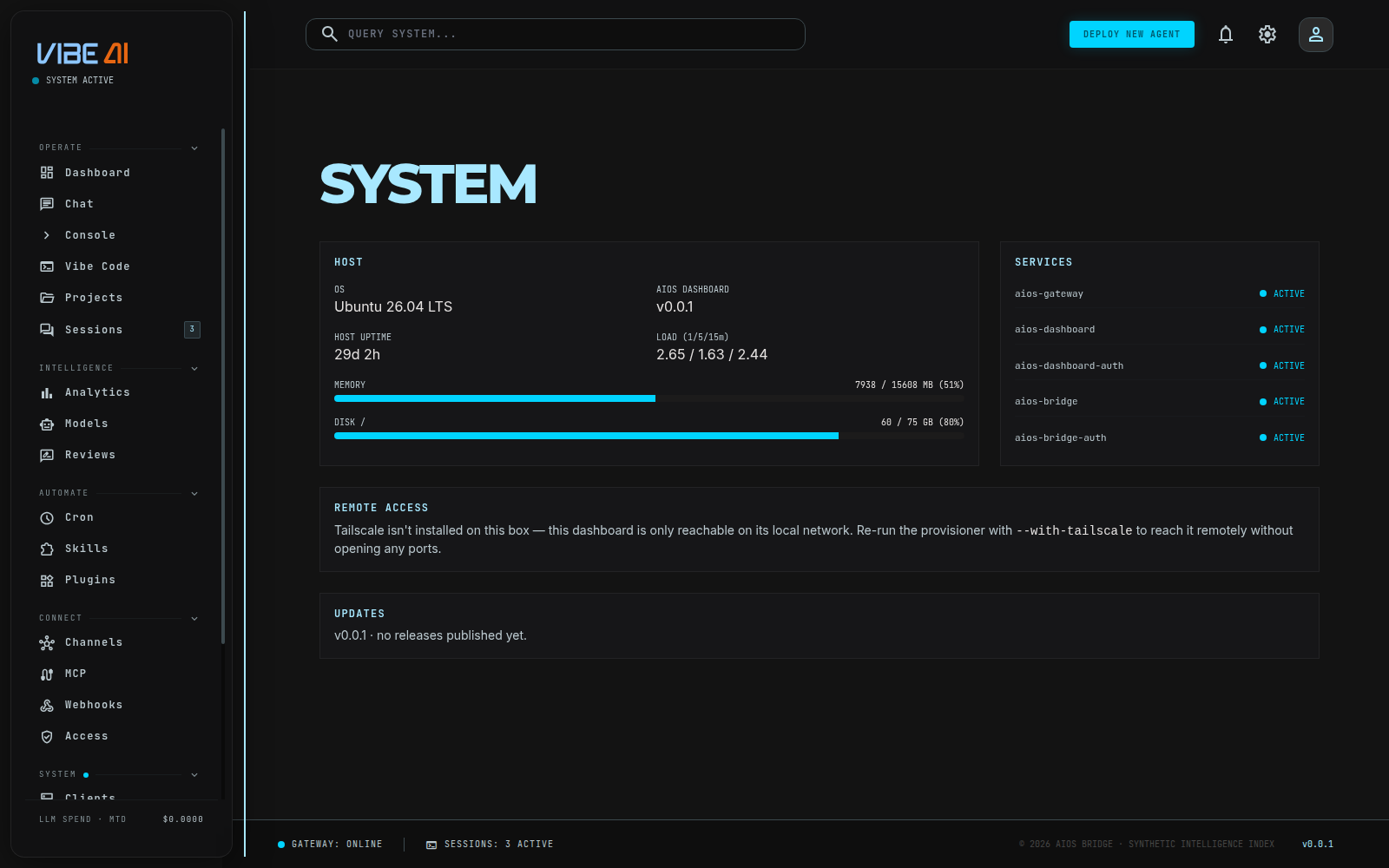The image size is (1389, 868).
Task: Open Console menu item
Action: 120,235
